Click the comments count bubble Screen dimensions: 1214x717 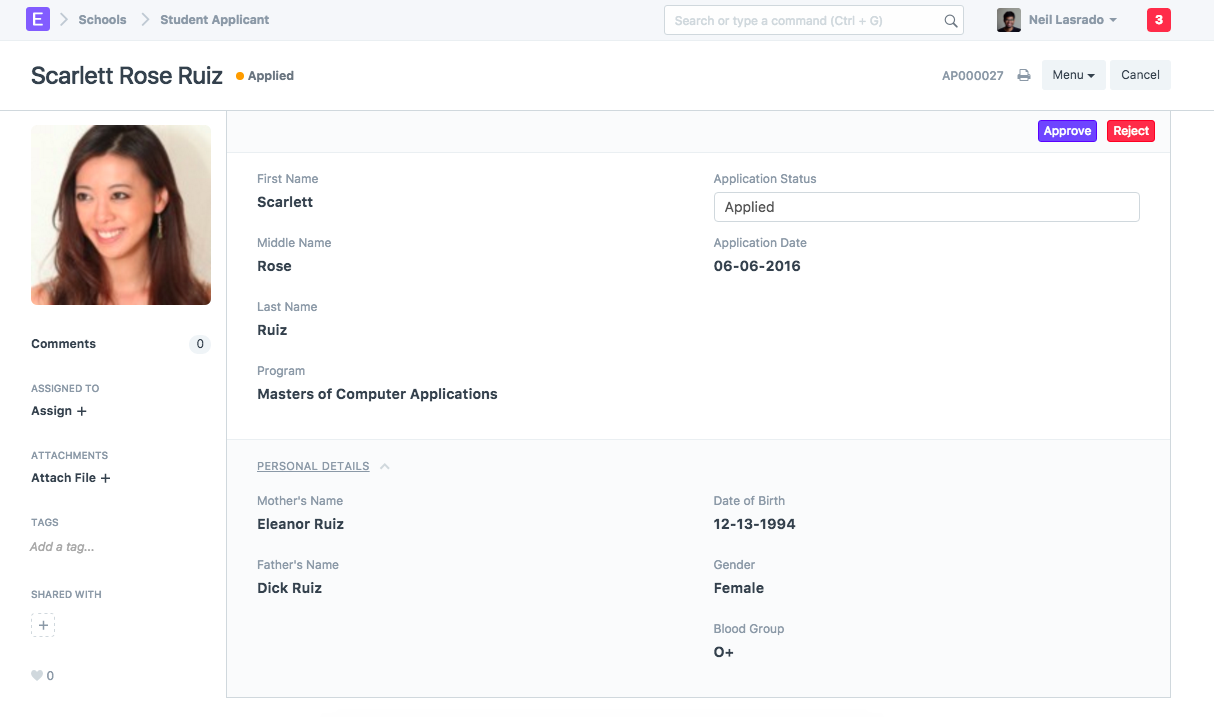coord(200,344)
